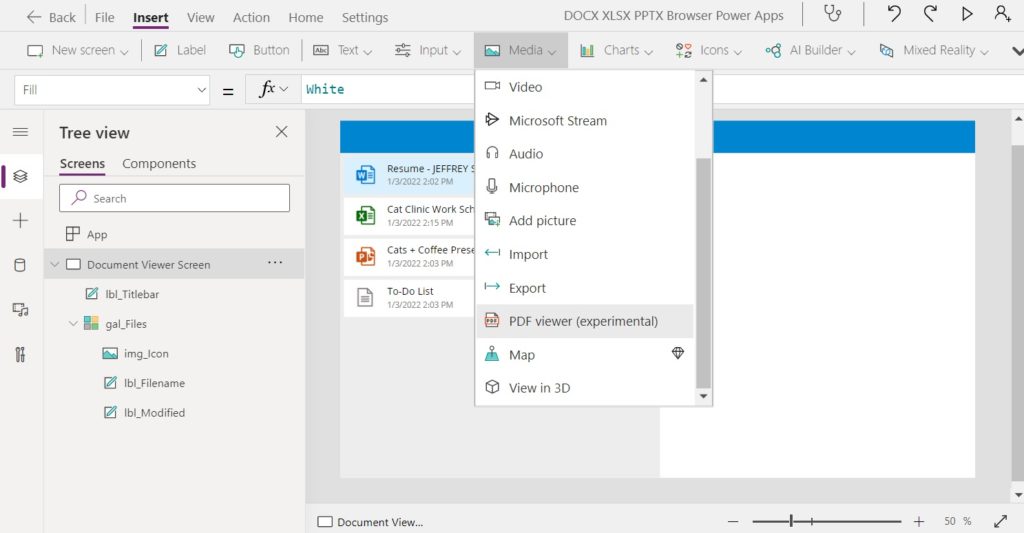Open the hamburger menu in the left rail

click(x=20, y=132)
